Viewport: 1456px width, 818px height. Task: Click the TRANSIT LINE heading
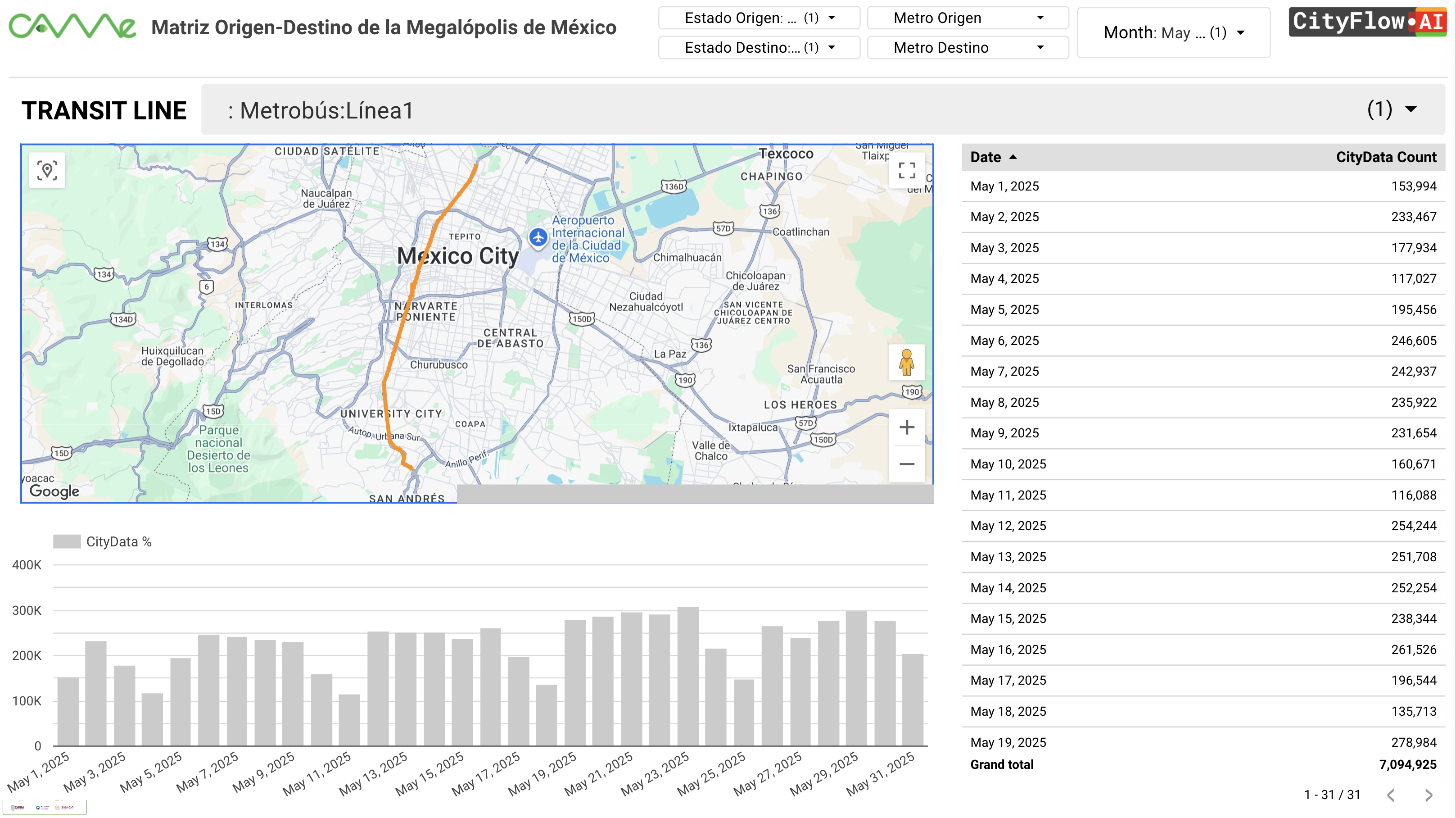coord(104,110)
